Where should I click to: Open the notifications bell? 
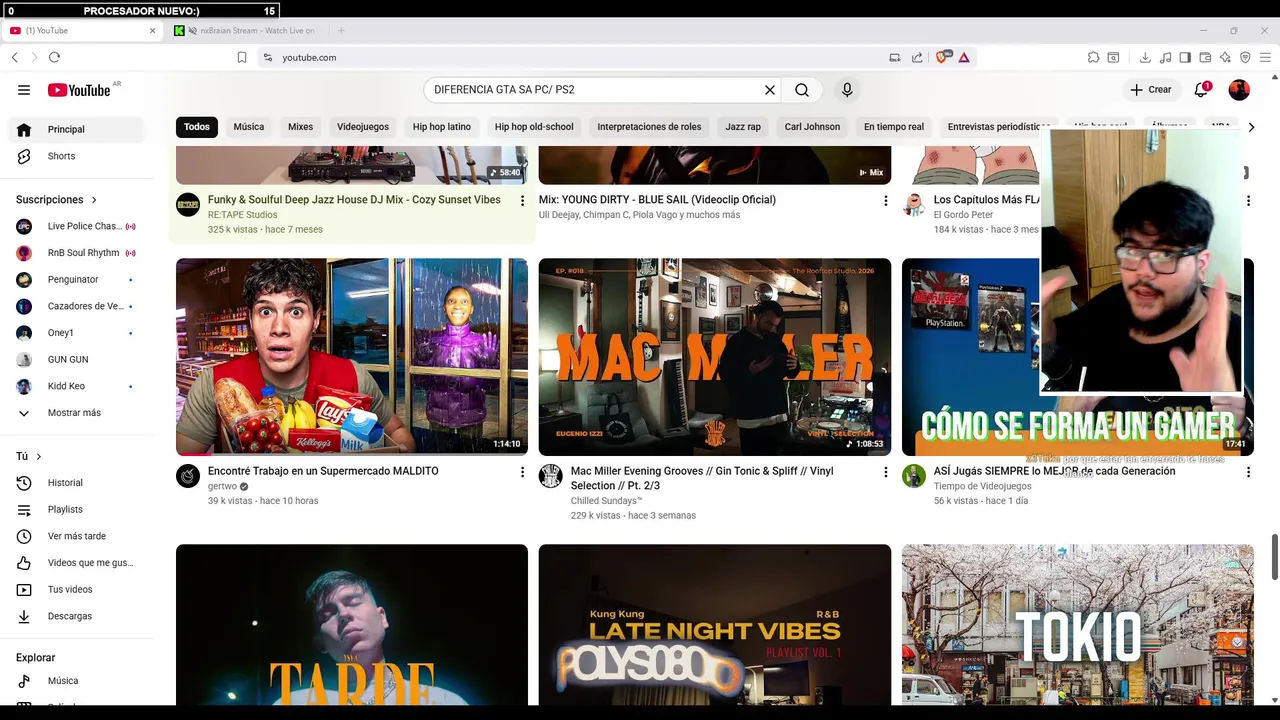[1202, 90]
